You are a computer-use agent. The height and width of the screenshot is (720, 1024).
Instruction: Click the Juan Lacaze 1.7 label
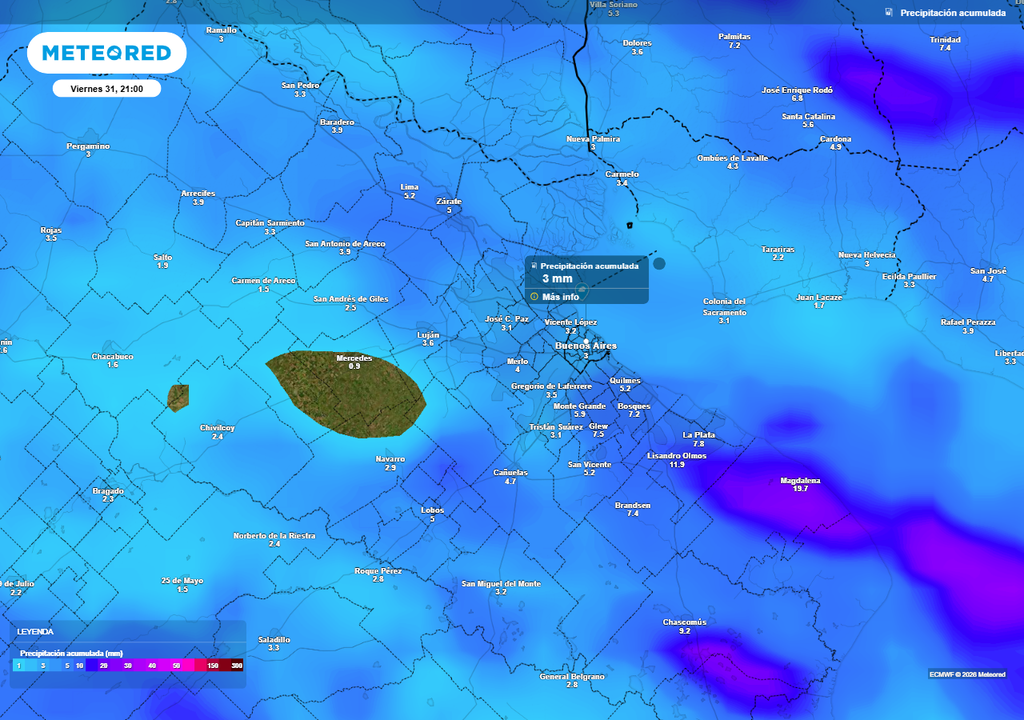(x=819, y=301)
